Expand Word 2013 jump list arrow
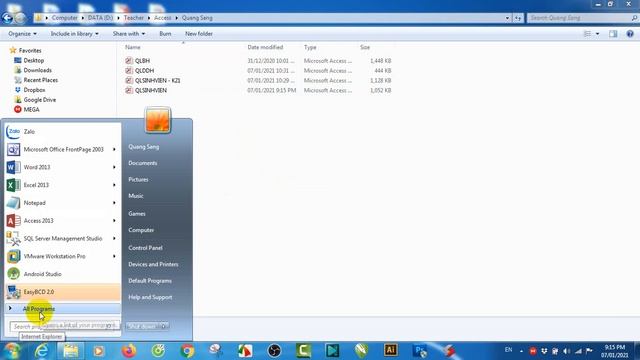This screenshot has width=640, height=360. coord(114,167)
